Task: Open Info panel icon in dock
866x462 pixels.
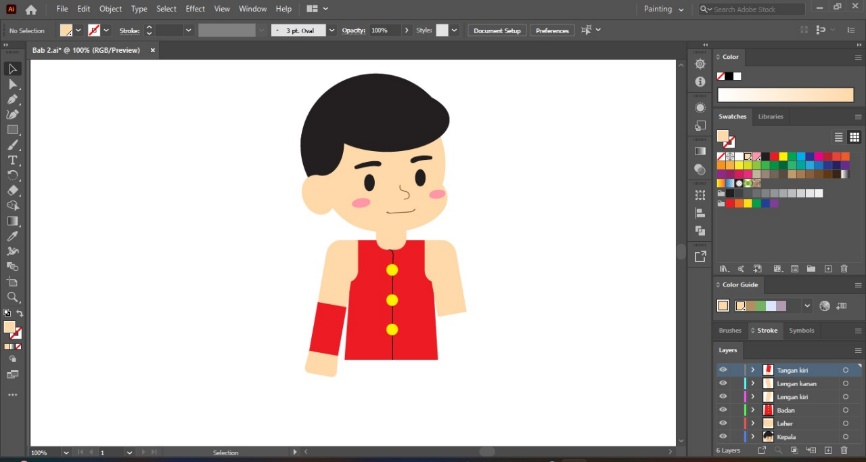Action: pyautogui.click(x=700, y=82)
